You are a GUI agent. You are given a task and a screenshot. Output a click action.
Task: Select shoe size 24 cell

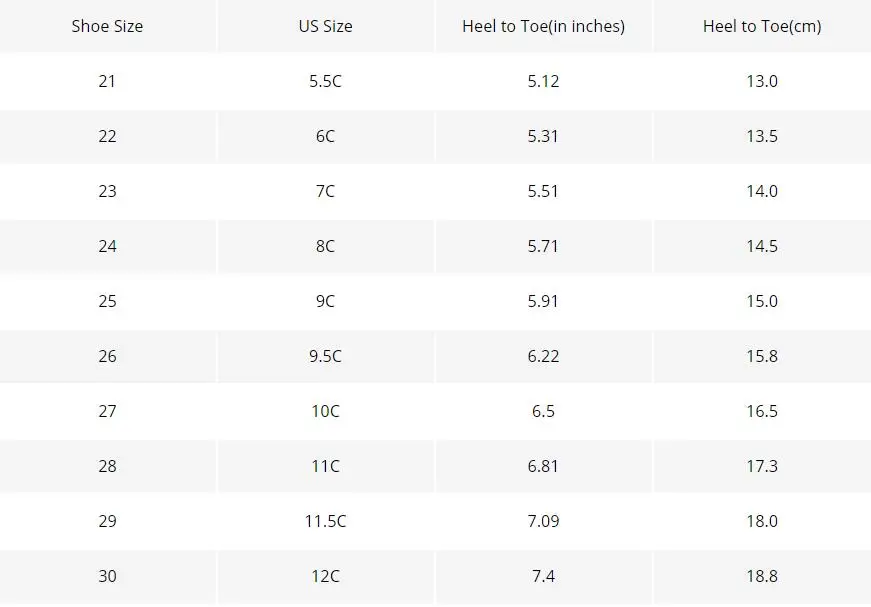107,246
